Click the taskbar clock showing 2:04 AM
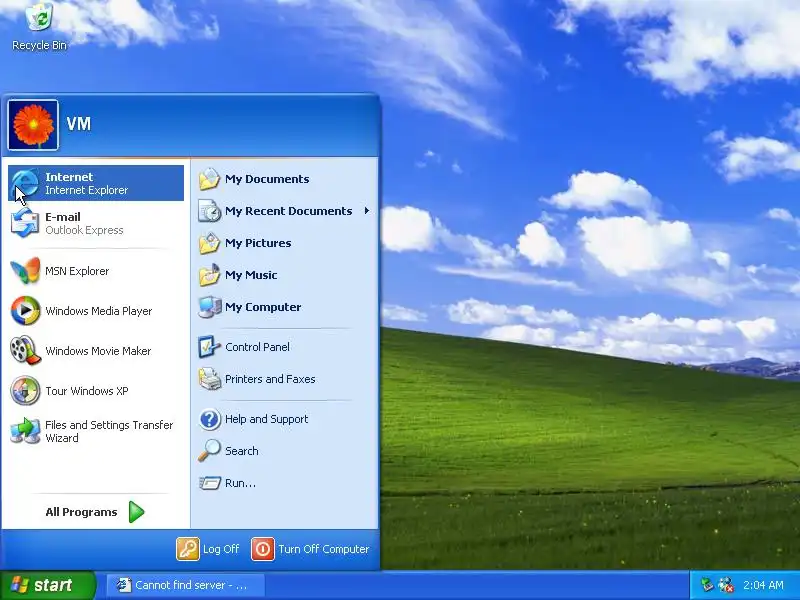 [763, 585]
